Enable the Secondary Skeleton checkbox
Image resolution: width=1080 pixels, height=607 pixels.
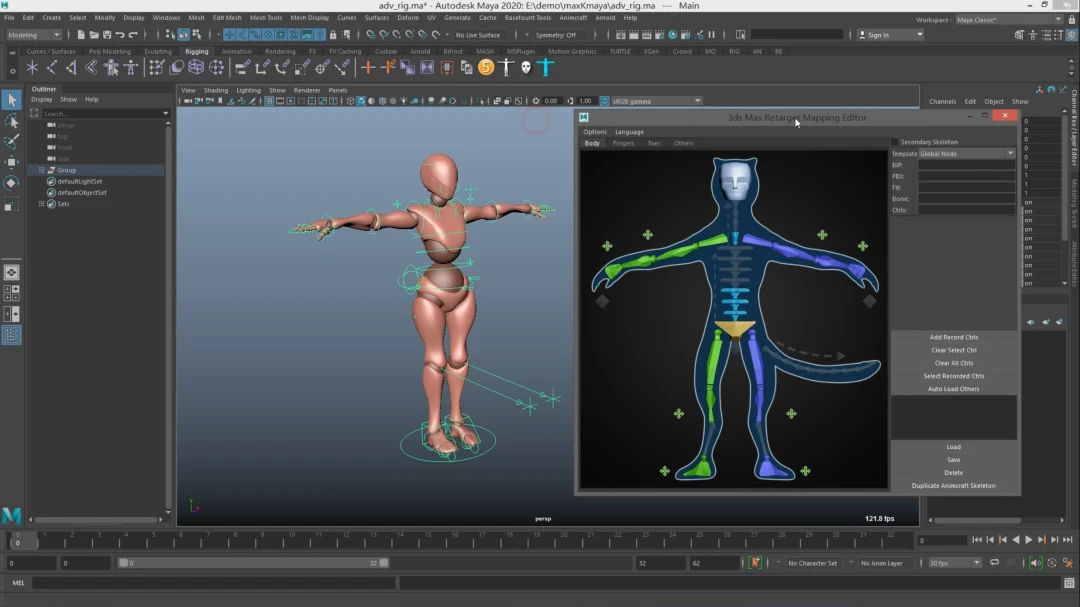(x=896, y=142)
